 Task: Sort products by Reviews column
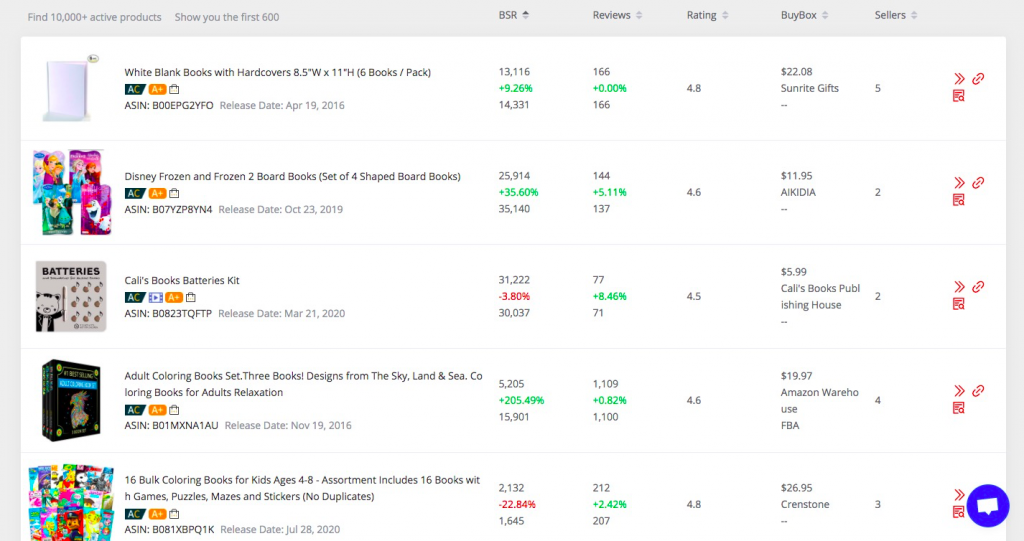click(617, 15)
